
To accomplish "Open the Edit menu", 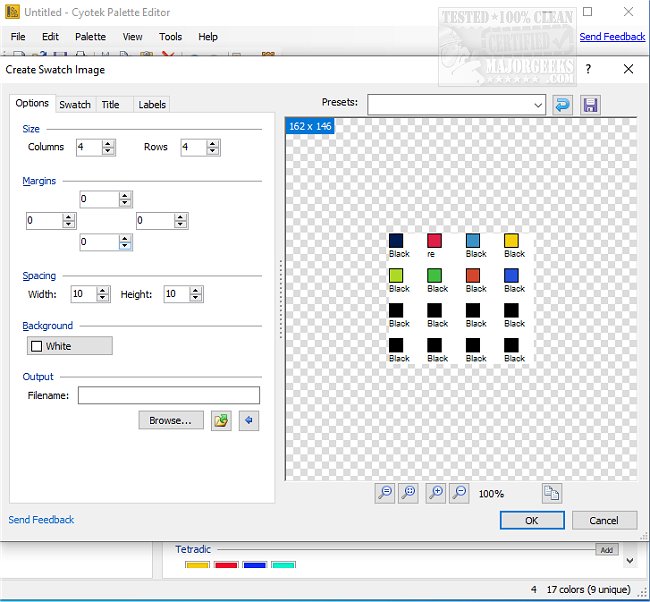I will (50, 36).
